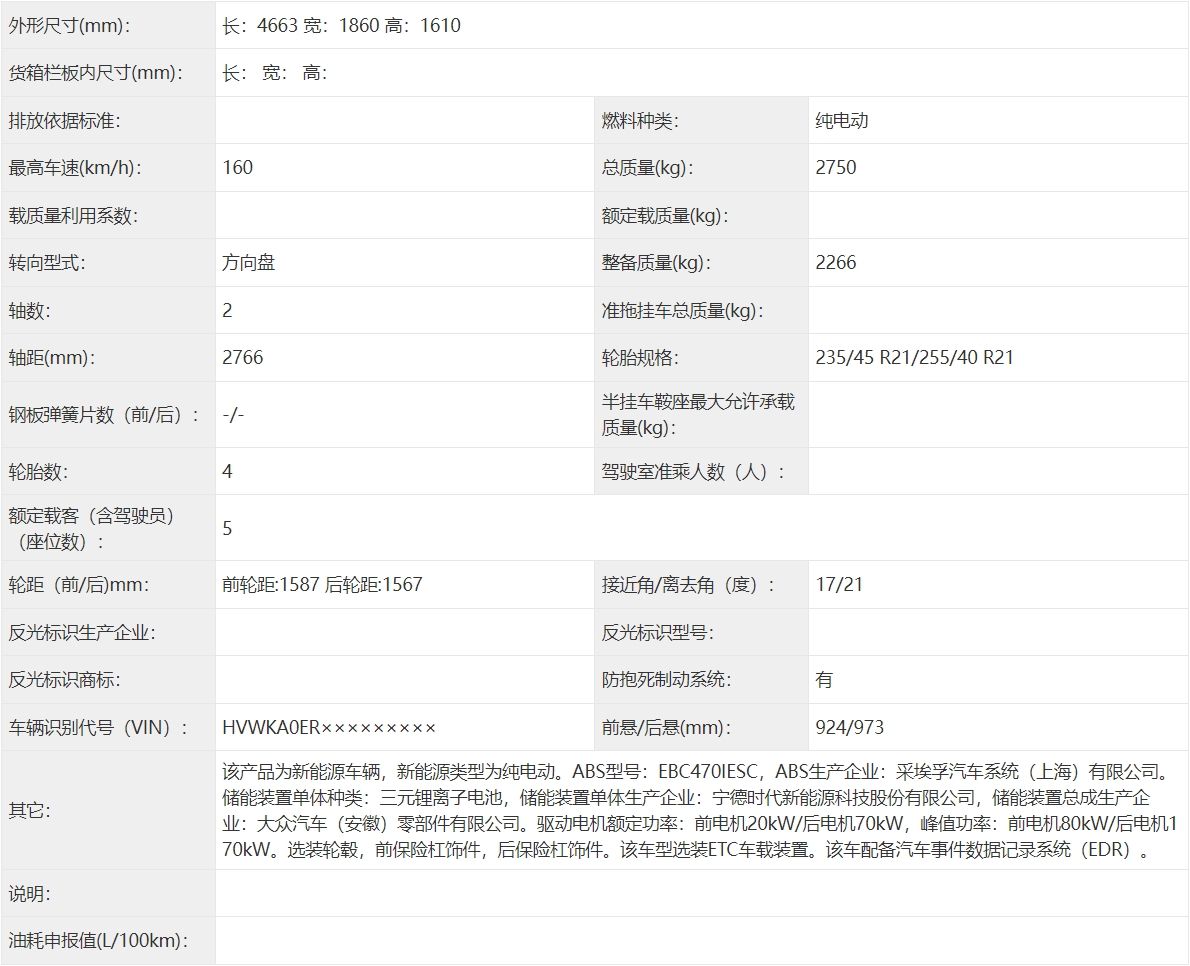Select seating capacity value 5
The image size is (1190, 966).
tap(227, 528)
